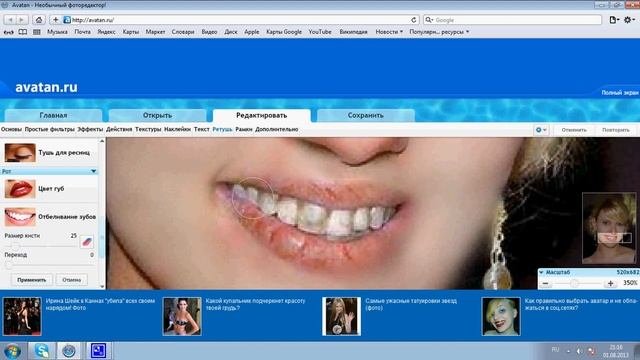Go to the Сохранить tab
This screenshot has width=640, height=360.
[x=366, y=116]
